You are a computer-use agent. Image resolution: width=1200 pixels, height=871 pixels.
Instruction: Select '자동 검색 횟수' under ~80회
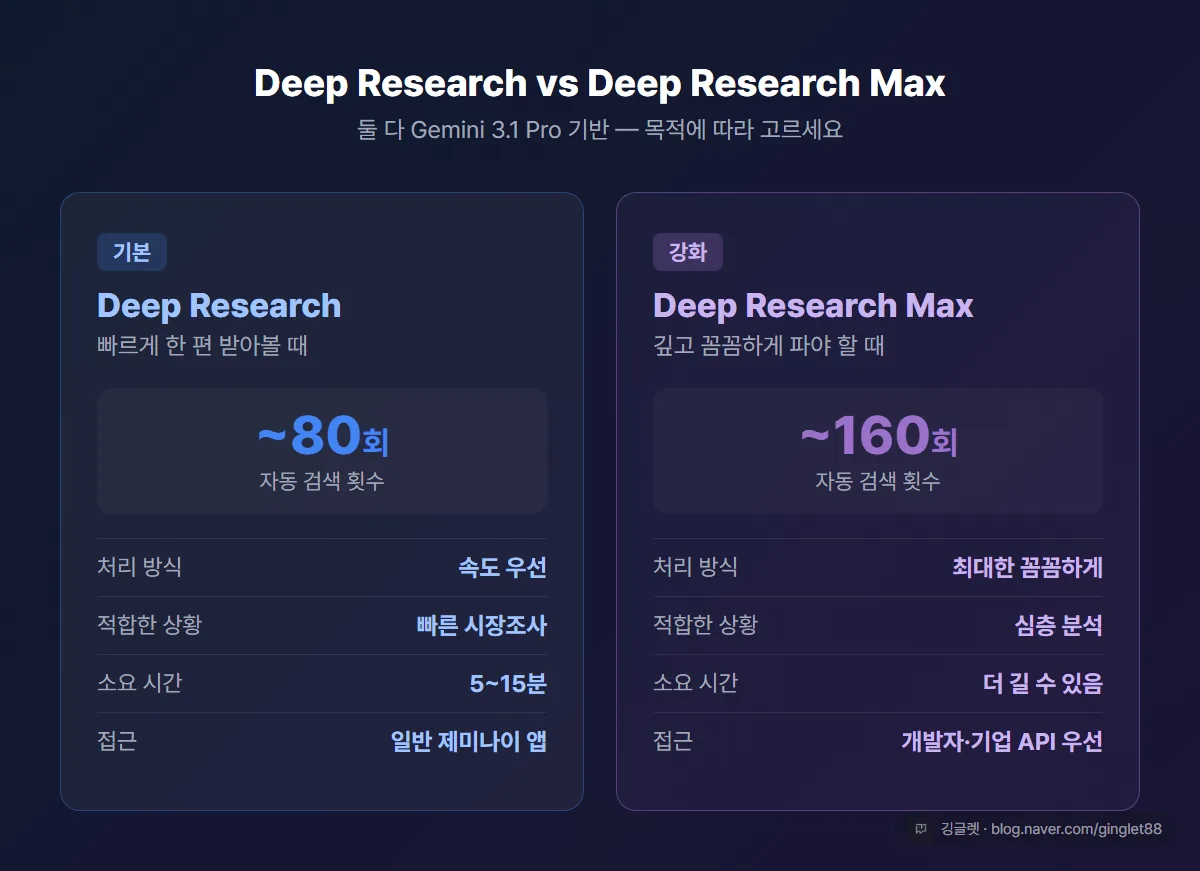[322, 481]
